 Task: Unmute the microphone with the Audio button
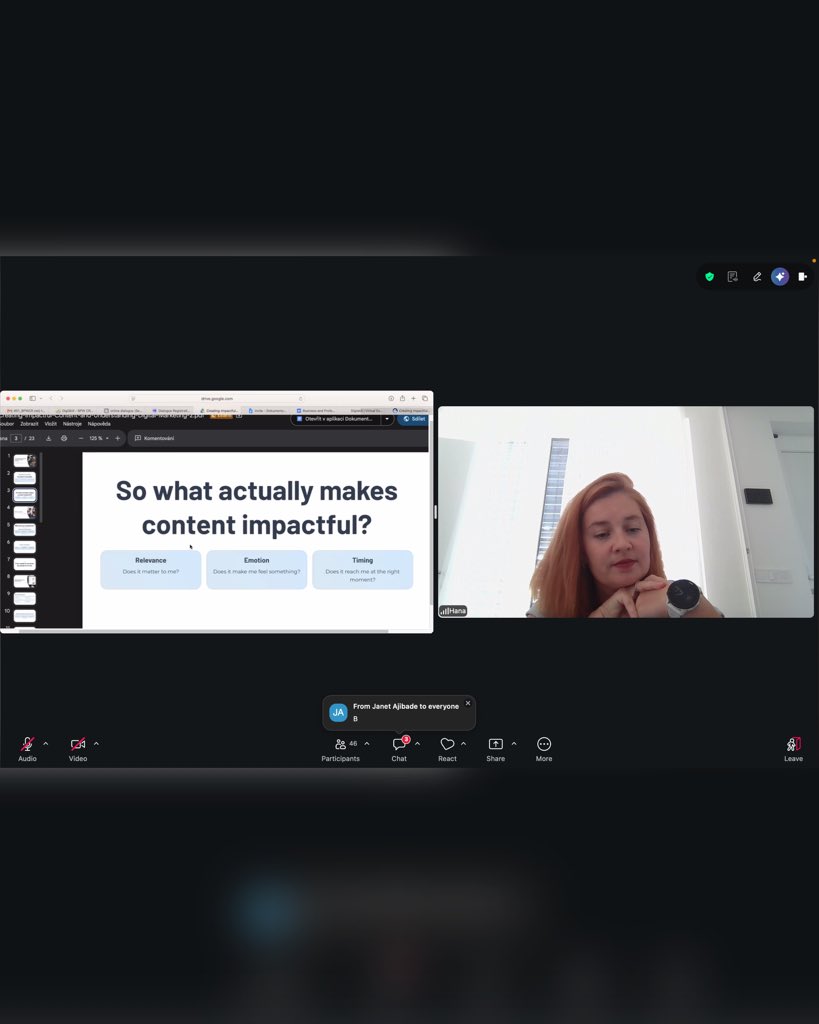pyautogui.click(x=27, y=748)
